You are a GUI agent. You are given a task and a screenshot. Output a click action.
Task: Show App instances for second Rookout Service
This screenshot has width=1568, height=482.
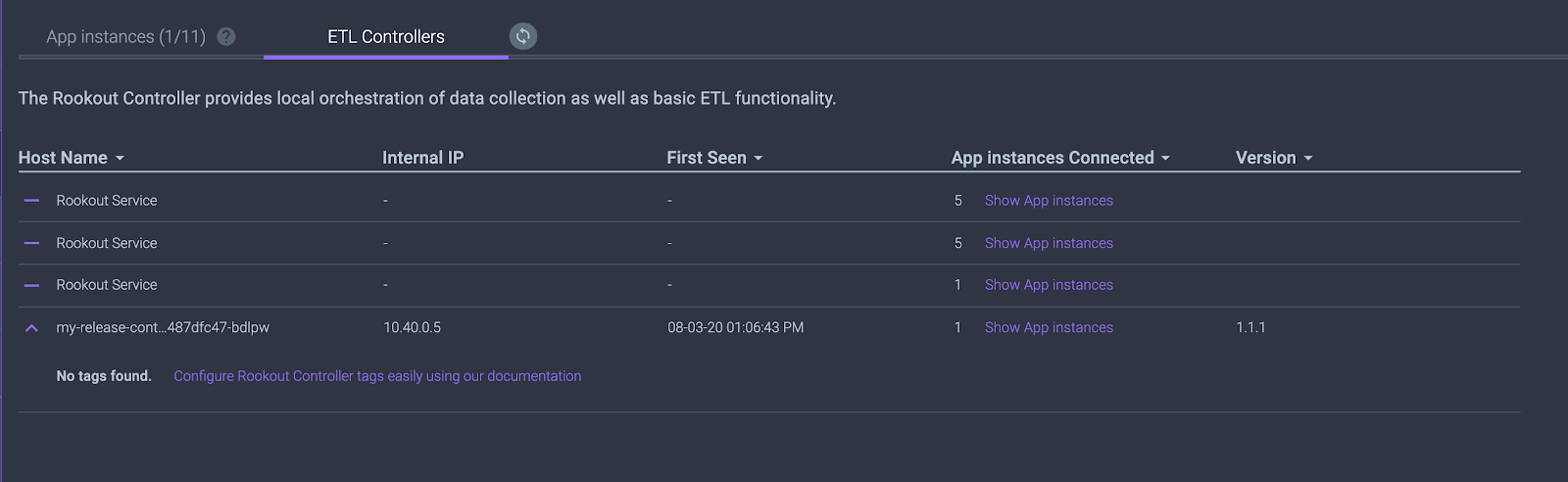[x=1049, y=243]
